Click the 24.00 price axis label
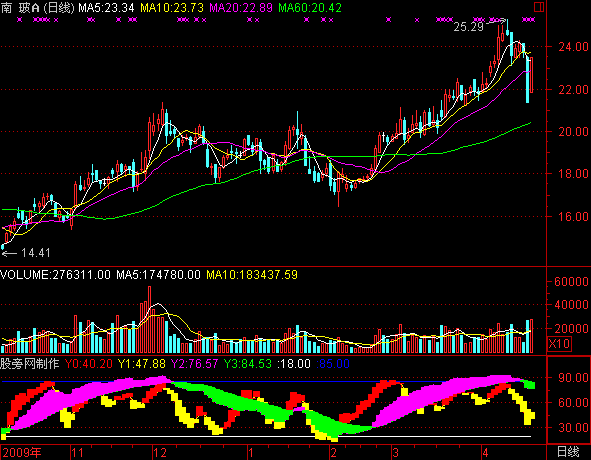The height and width of the screenshot is (460, 591). pyautogui.click(x=573, y=47)
